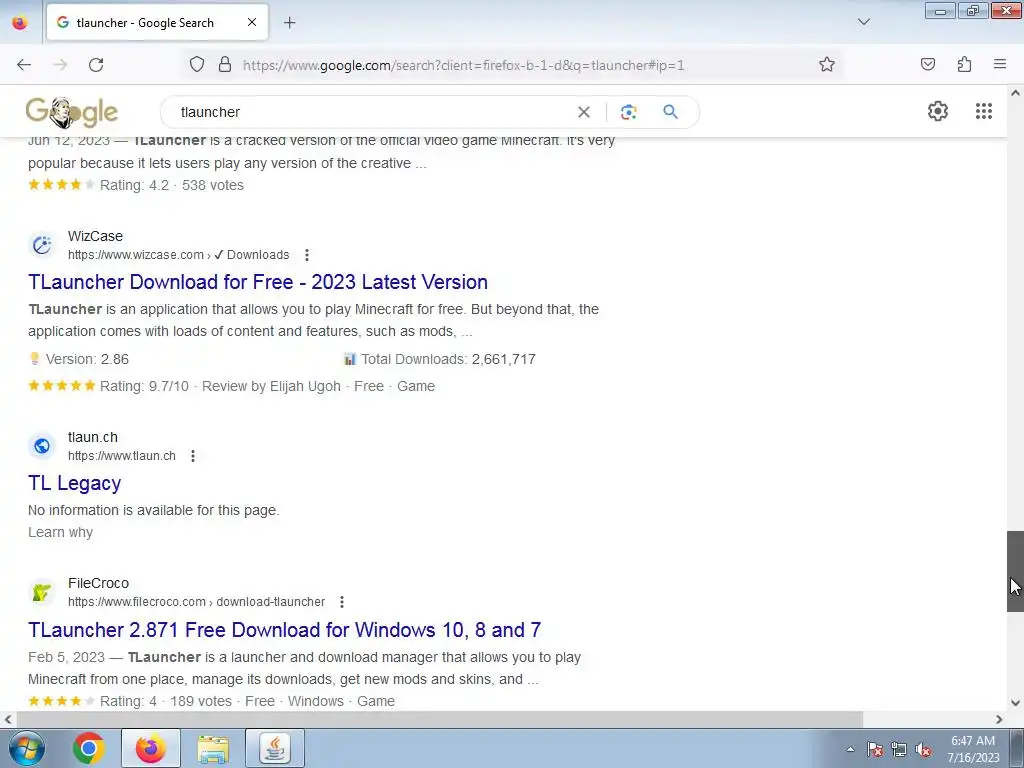Screen dimensions: 1024x768
Task: Open Google quick settings gear
Action: (938, 111)
